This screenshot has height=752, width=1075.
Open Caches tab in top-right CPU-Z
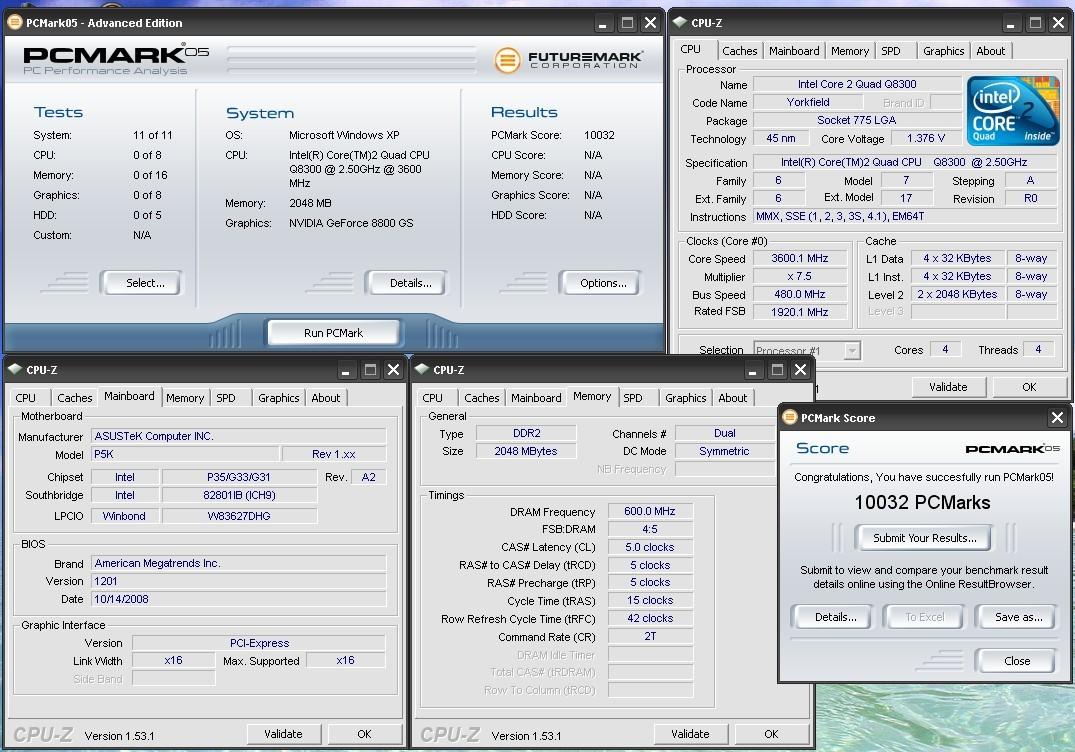pos(740,51)
